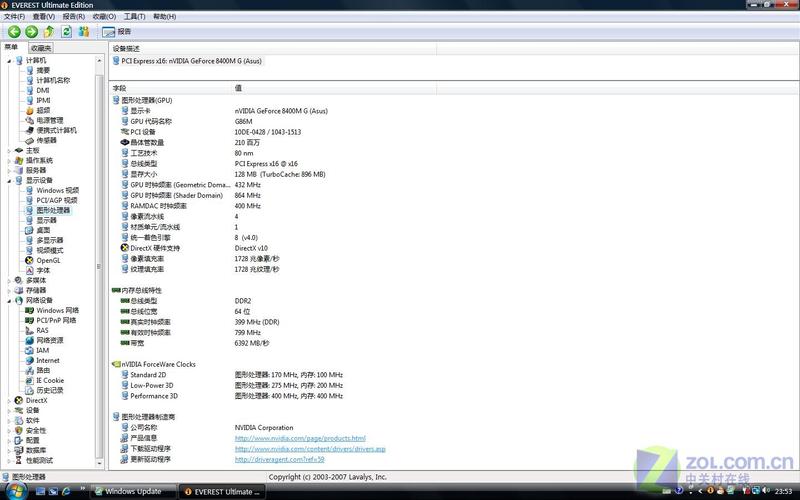This screenshot has width=800, height=500.
Task: Open the 帮助(H) menu
Action: [164, 16]
